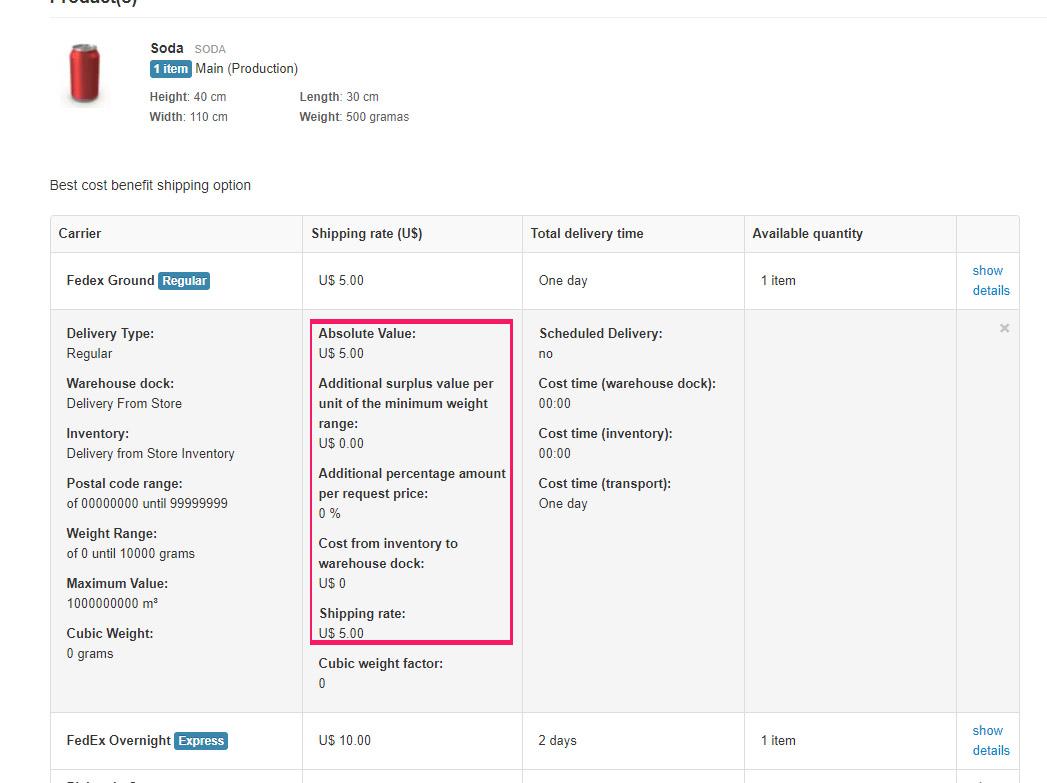The width and height of the screenshot is (1047, 783).
Task: Toggle show details for Fedex Ground
Action: click(990, 280)
